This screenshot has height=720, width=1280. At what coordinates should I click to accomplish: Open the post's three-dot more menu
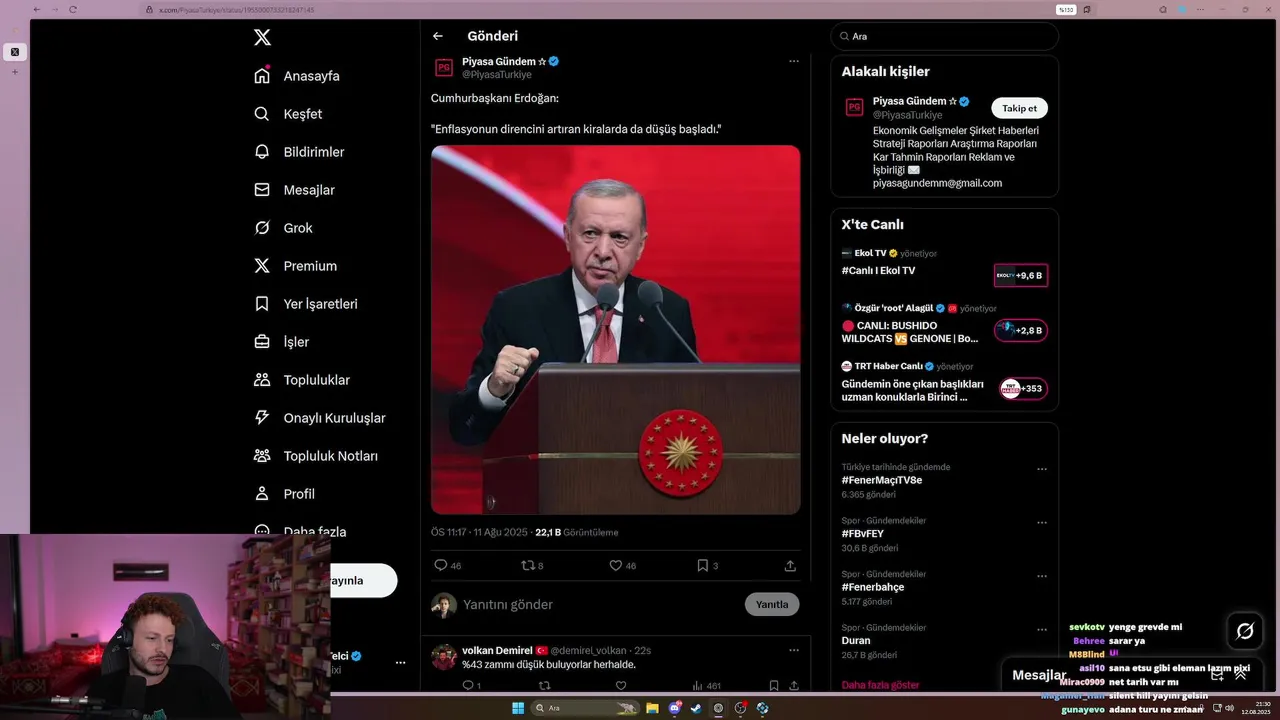794,61
